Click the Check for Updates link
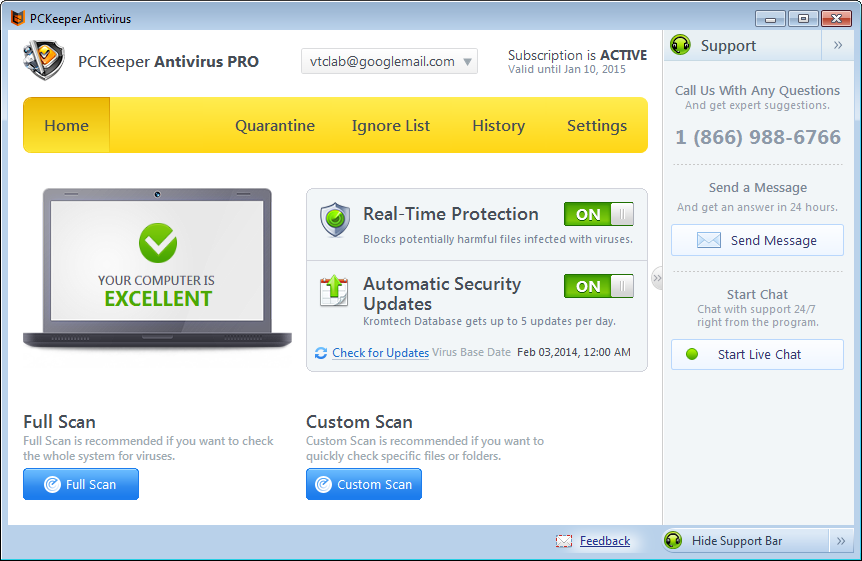The image size is (862, 561). 380,353
